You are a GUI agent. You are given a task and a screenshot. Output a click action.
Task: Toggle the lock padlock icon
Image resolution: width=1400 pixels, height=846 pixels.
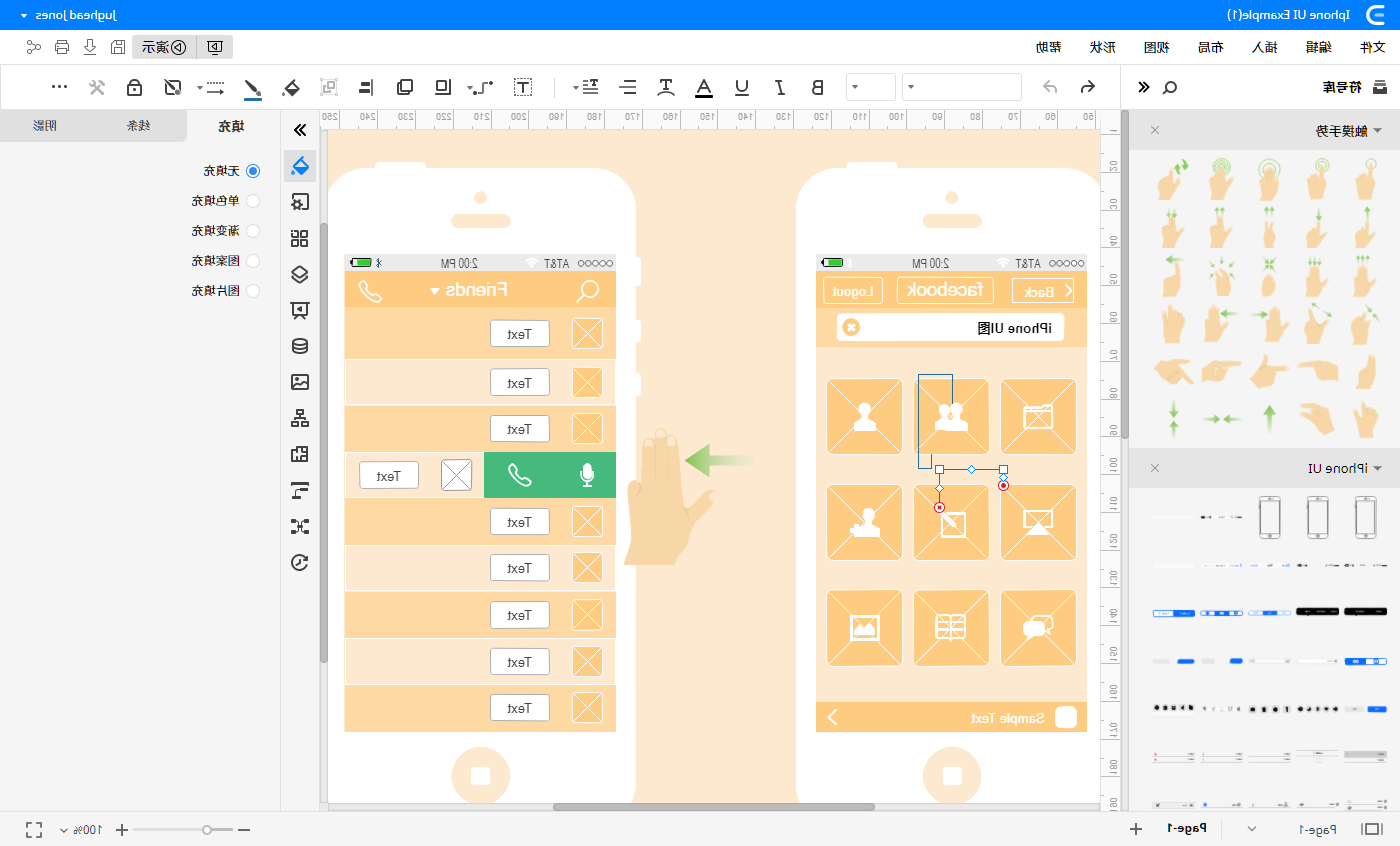tap(135, 87)
